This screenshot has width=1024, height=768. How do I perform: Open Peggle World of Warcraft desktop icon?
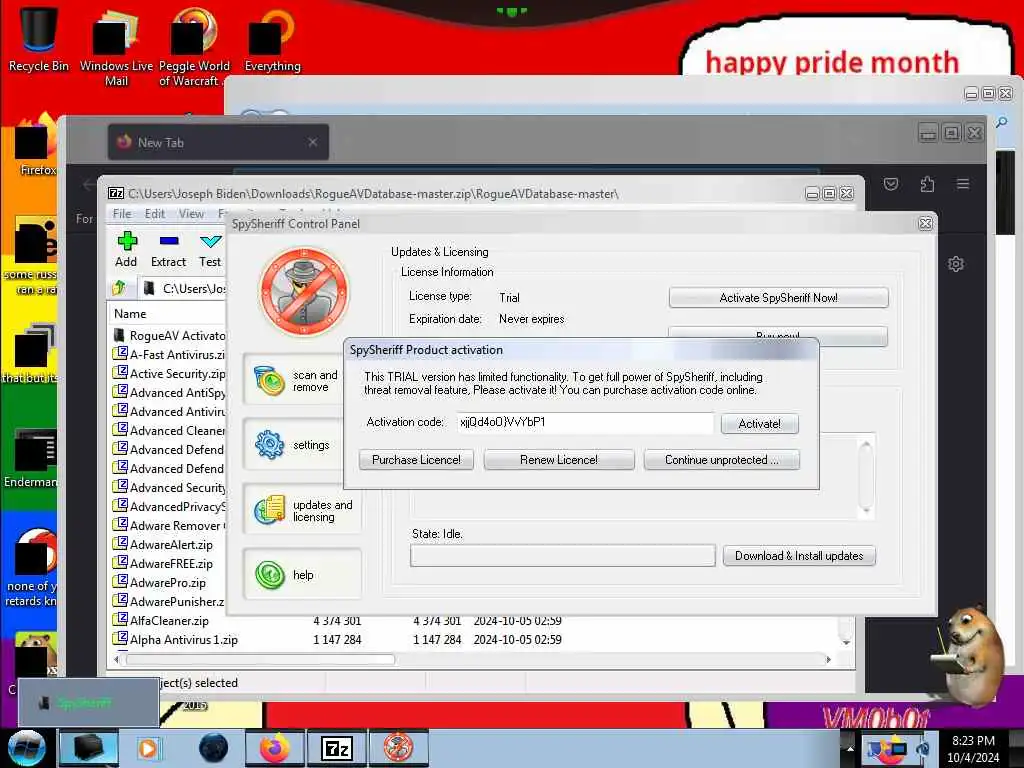coord(194,47)
